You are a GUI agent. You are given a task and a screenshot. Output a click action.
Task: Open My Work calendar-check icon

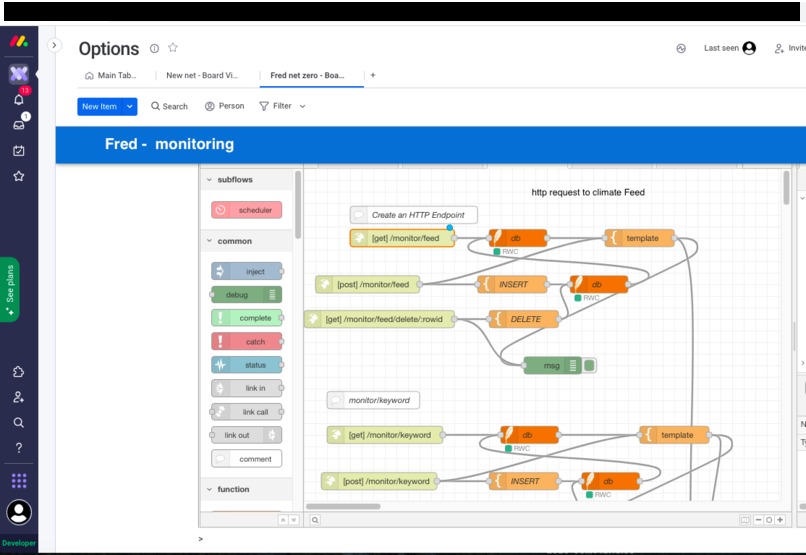pyautogui.click(x=19, y=151)
